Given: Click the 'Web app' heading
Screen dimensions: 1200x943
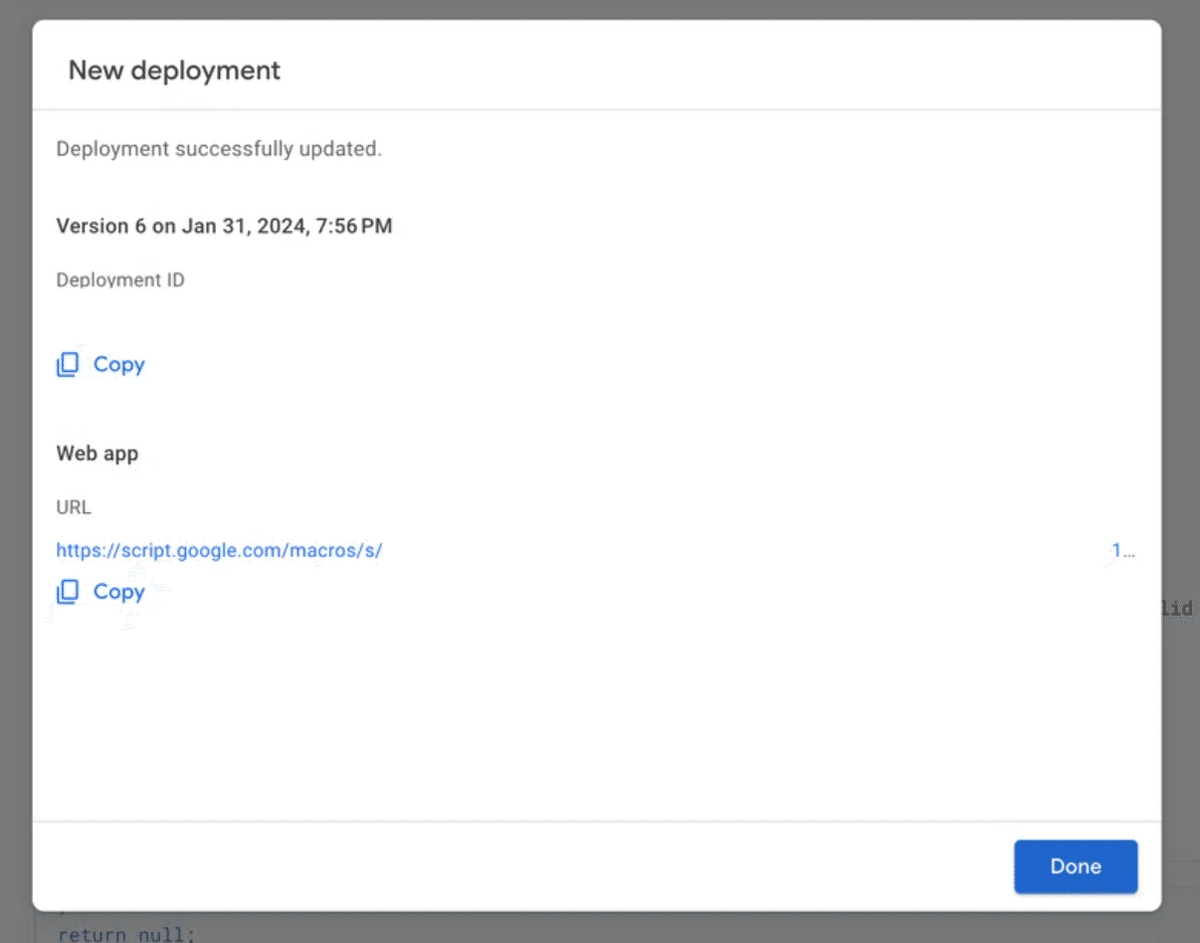Looking at the screenshot, I should (97, 453).
